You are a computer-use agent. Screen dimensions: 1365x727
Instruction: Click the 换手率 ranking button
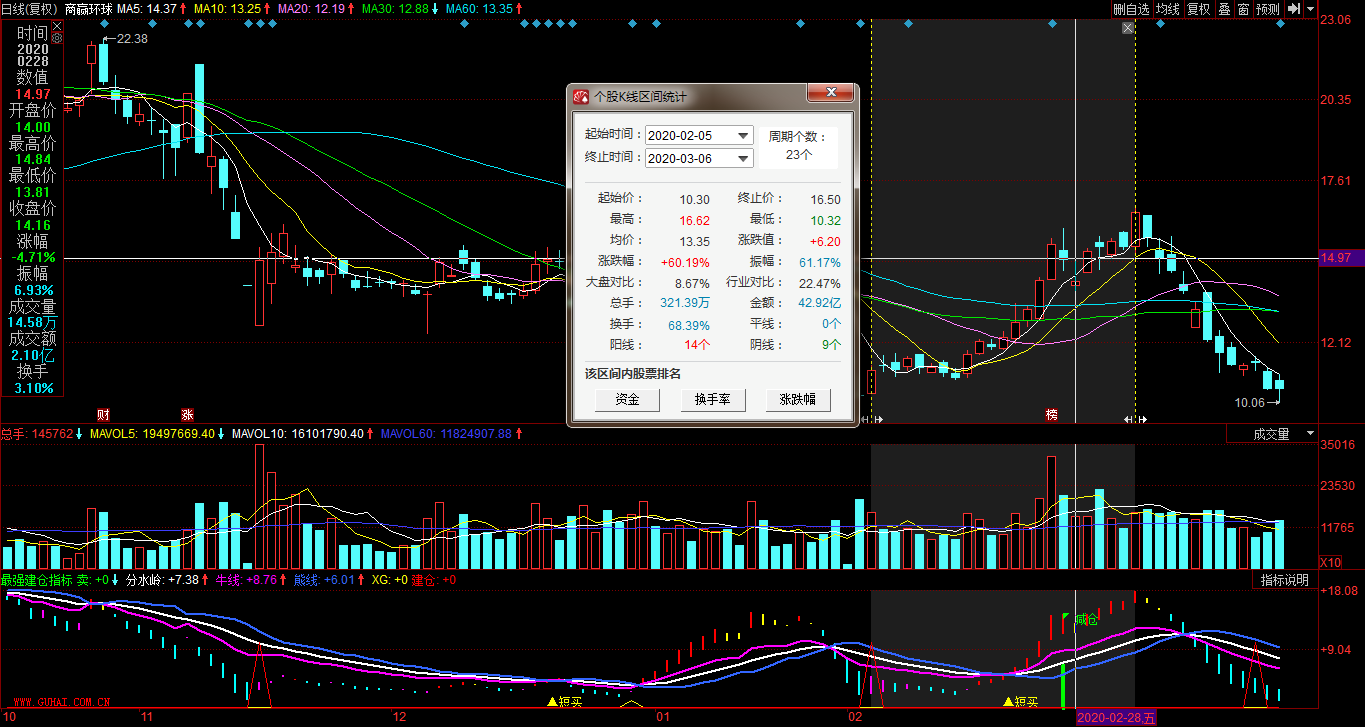713,399
